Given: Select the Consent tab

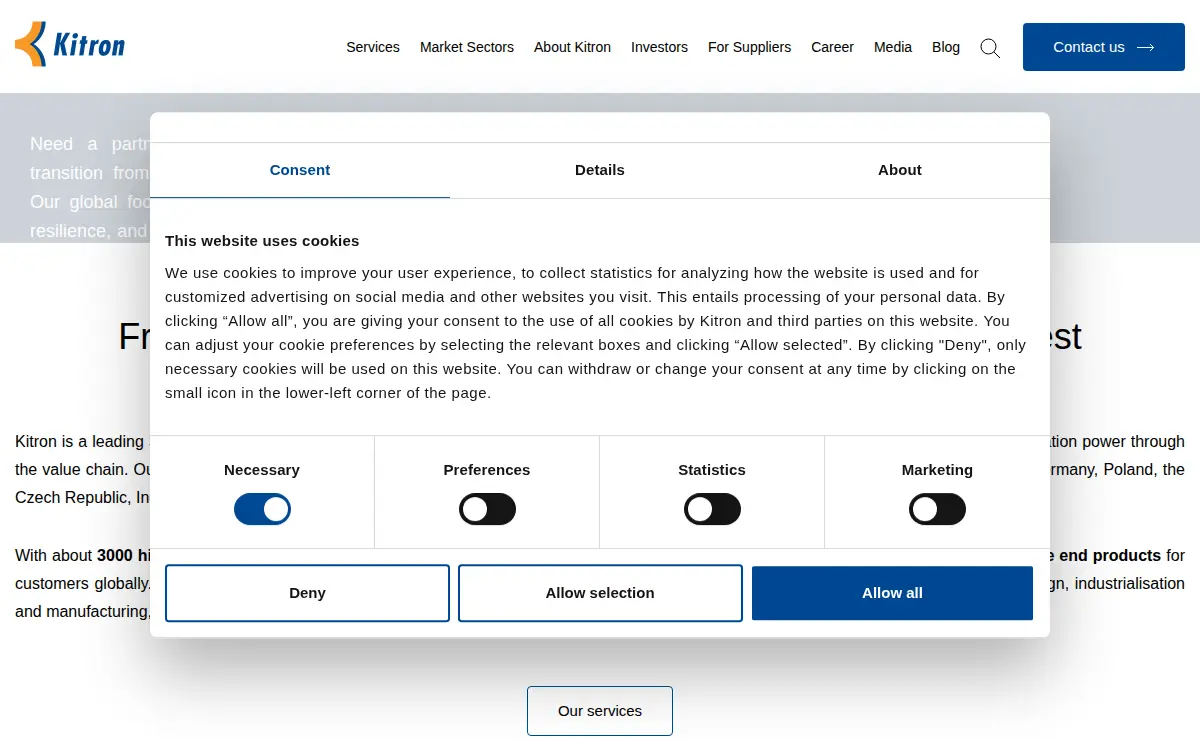Looking at the screenshot, I should click(300, 170).
